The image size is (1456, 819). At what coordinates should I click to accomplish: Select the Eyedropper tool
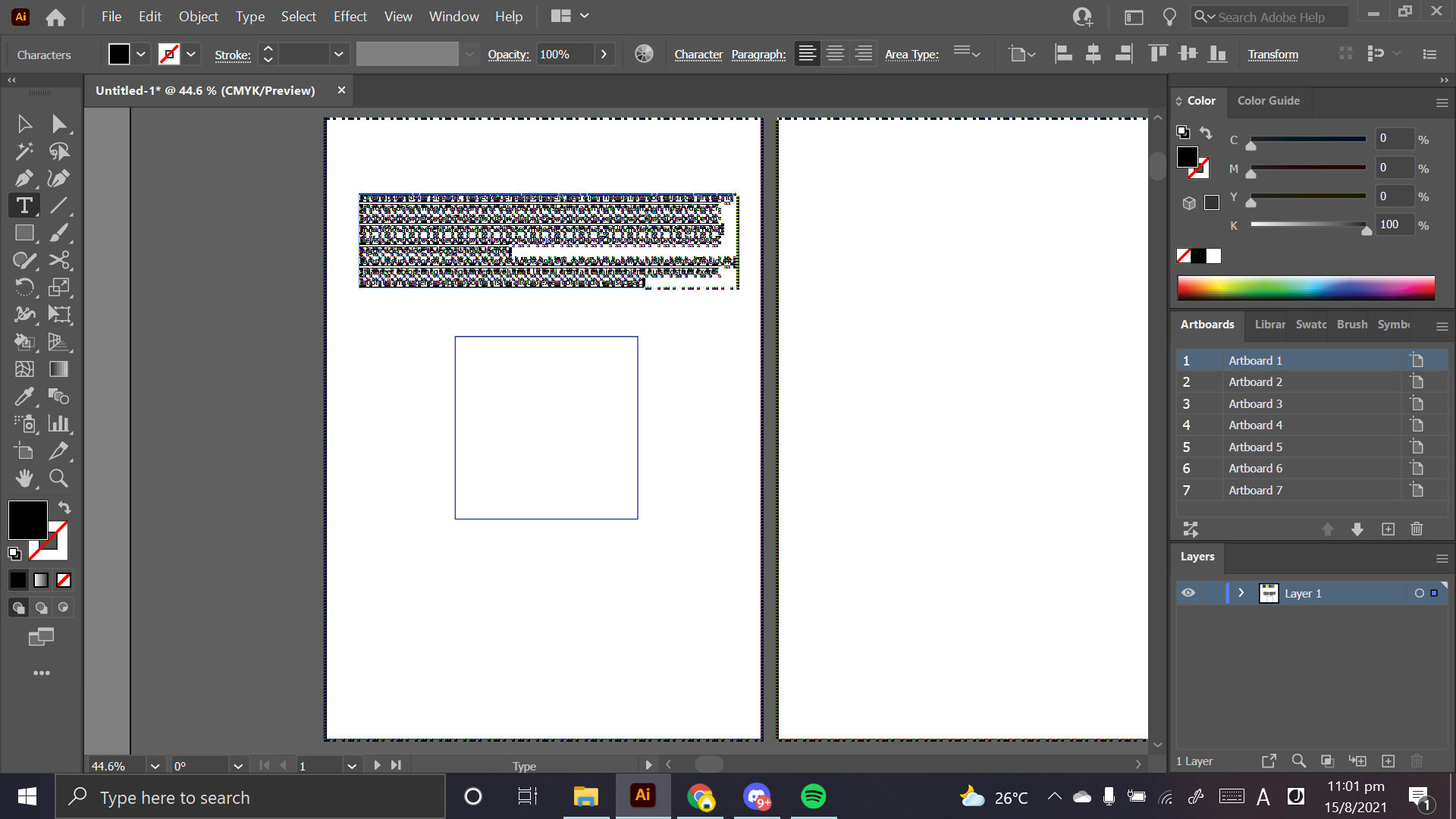24,397
